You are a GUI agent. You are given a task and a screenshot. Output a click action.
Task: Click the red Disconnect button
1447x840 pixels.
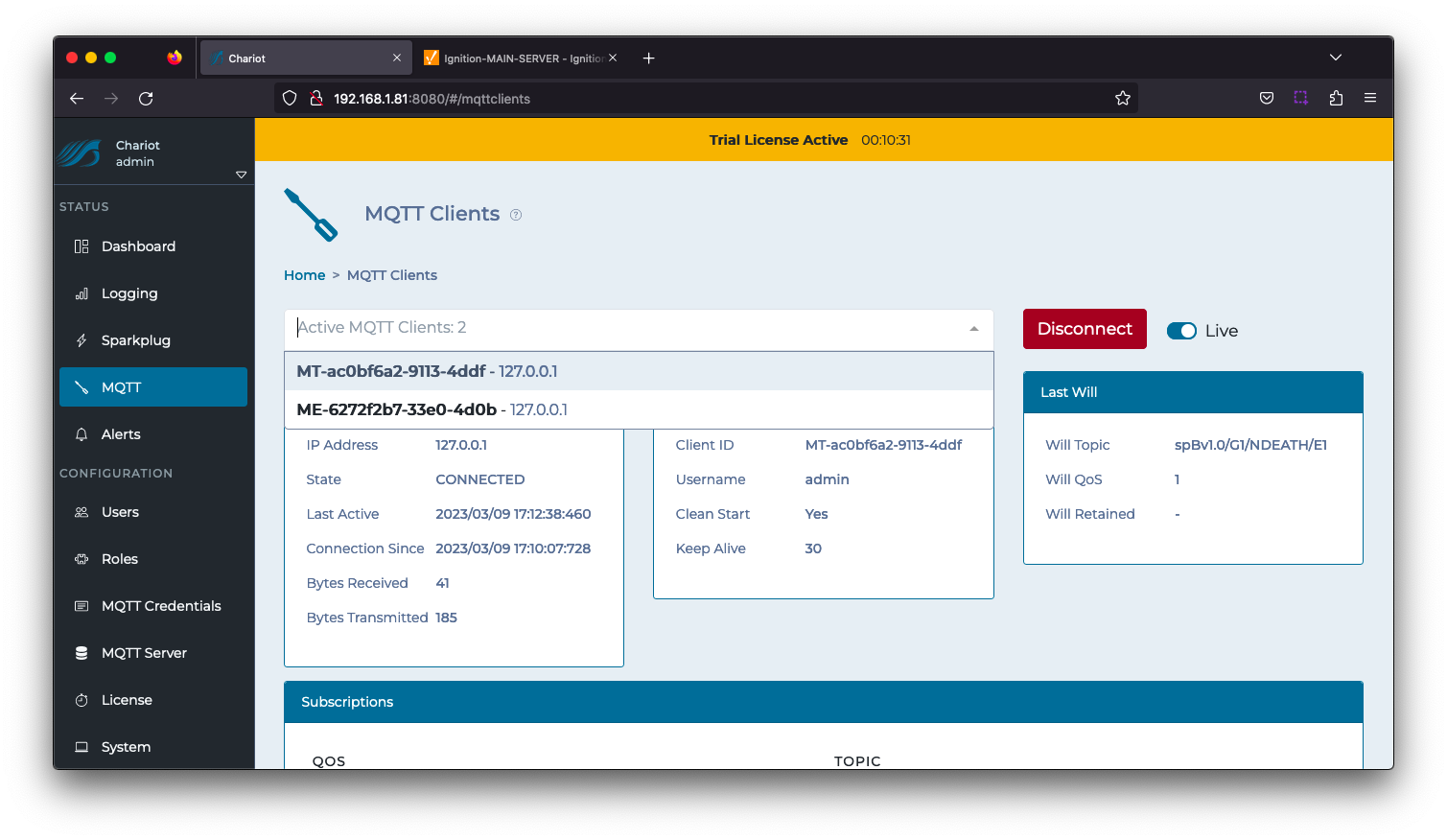[x=1085, y=329]
